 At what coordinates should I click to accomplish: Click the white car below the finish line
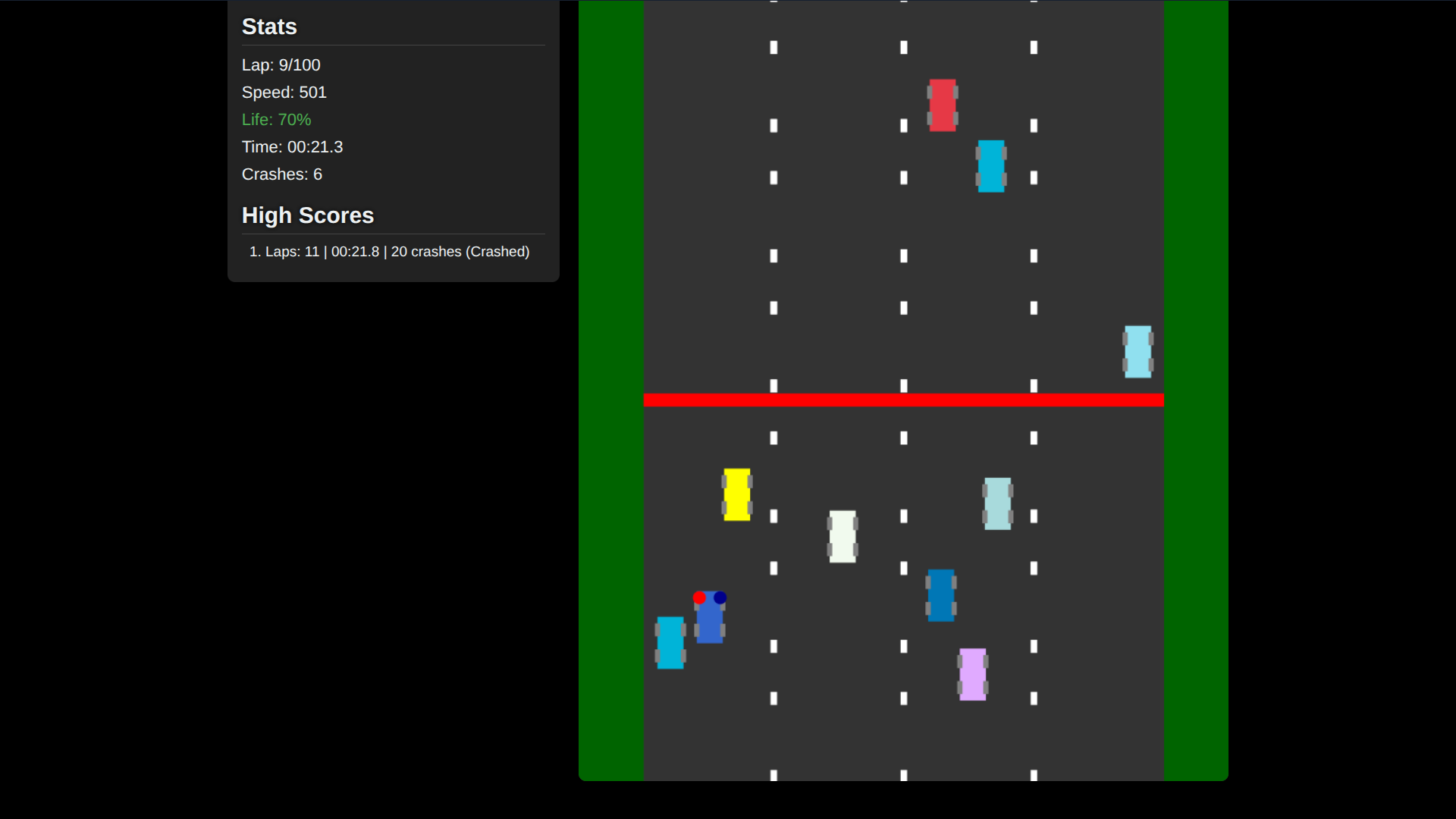point(843,536)
